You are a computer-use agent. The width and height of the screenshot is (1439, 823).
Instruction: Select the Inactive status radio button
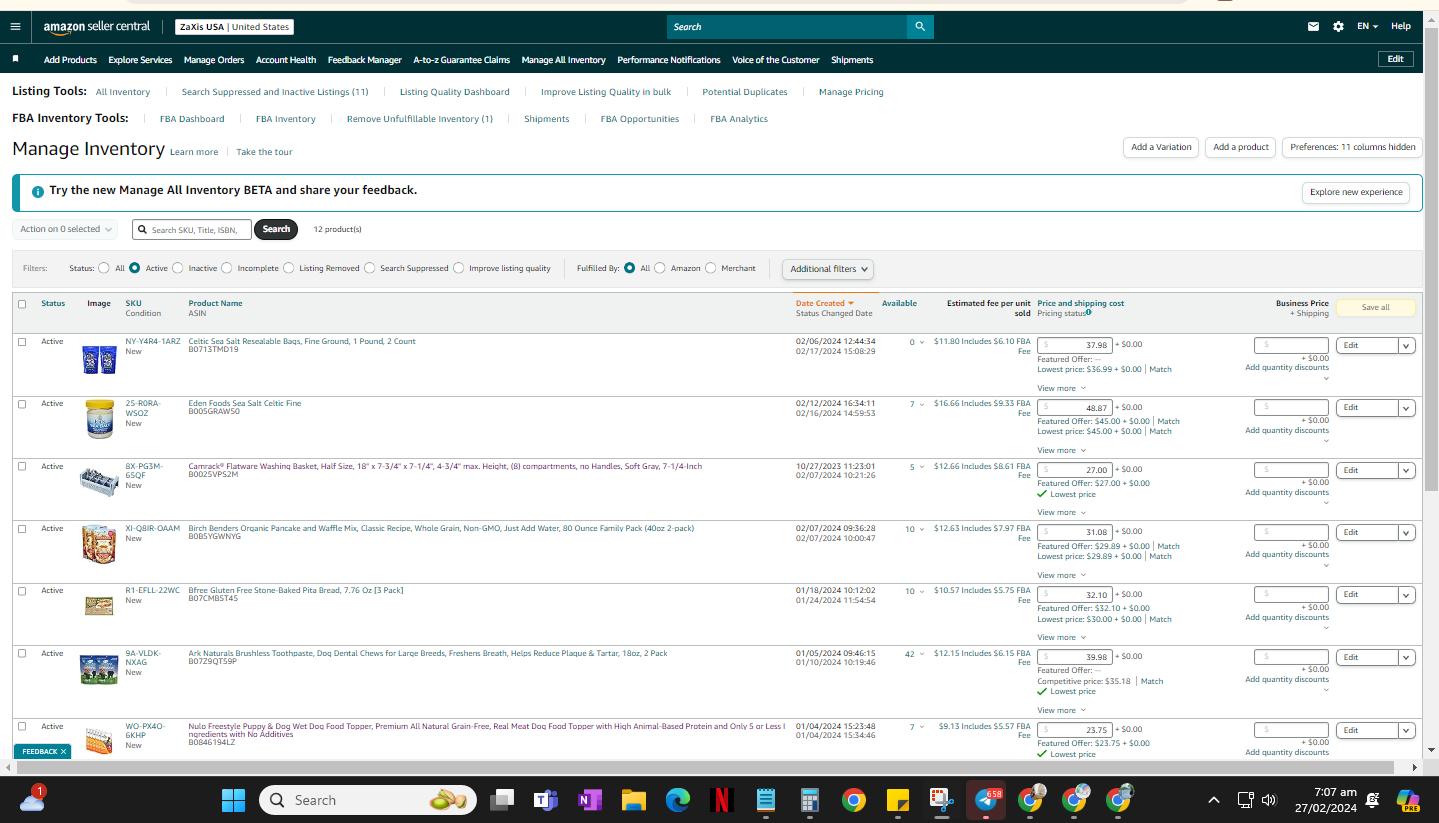(x=178, y=268)
